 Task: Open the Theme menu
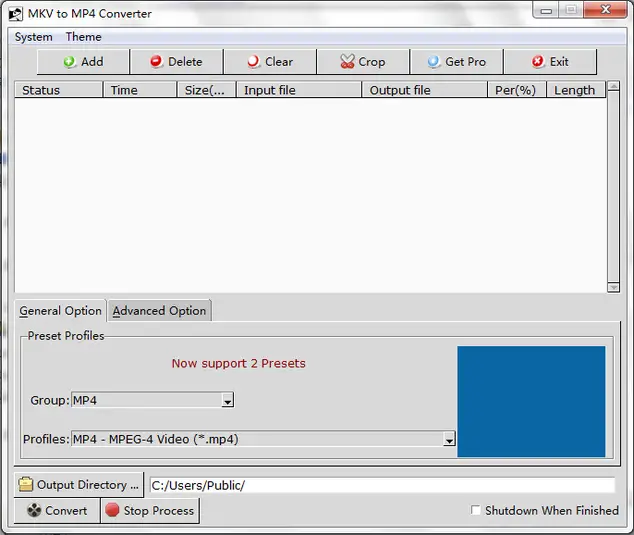tap(83, 37)
